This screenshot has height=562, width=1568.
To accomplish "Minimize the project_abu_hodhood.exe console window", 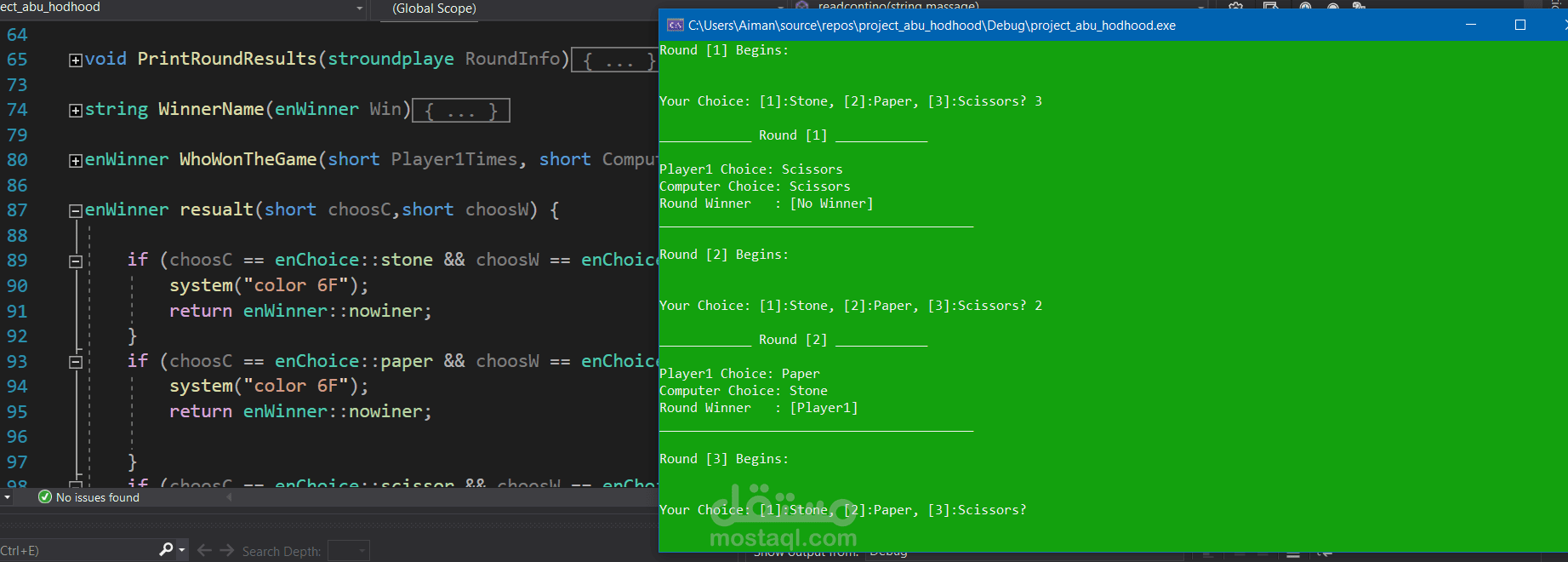I will [1470, 26].
